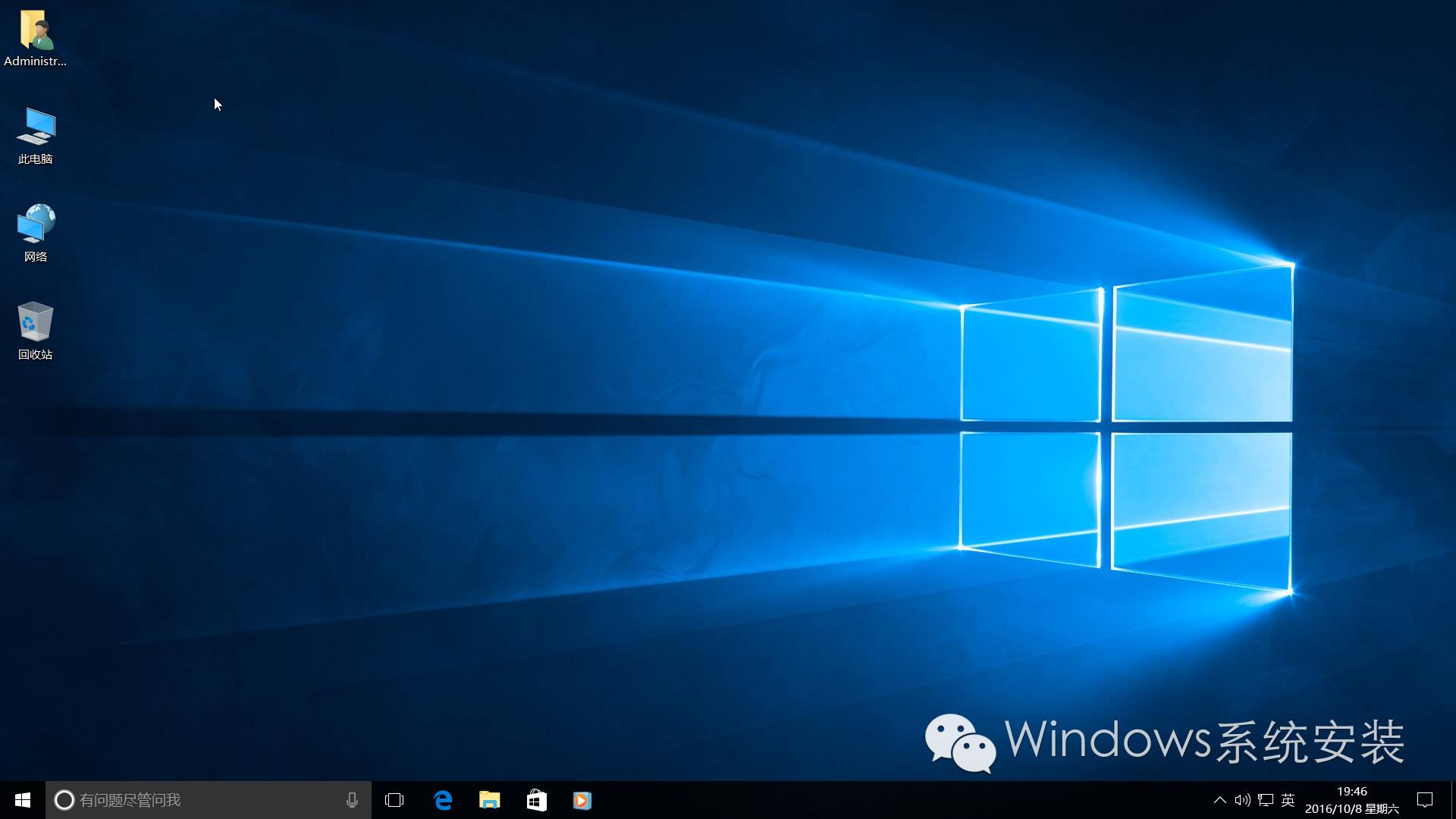Open the Windows Store taskbar icon
Image resolution: width=1456 pixels, height=819 pixels.
[537, 800]
